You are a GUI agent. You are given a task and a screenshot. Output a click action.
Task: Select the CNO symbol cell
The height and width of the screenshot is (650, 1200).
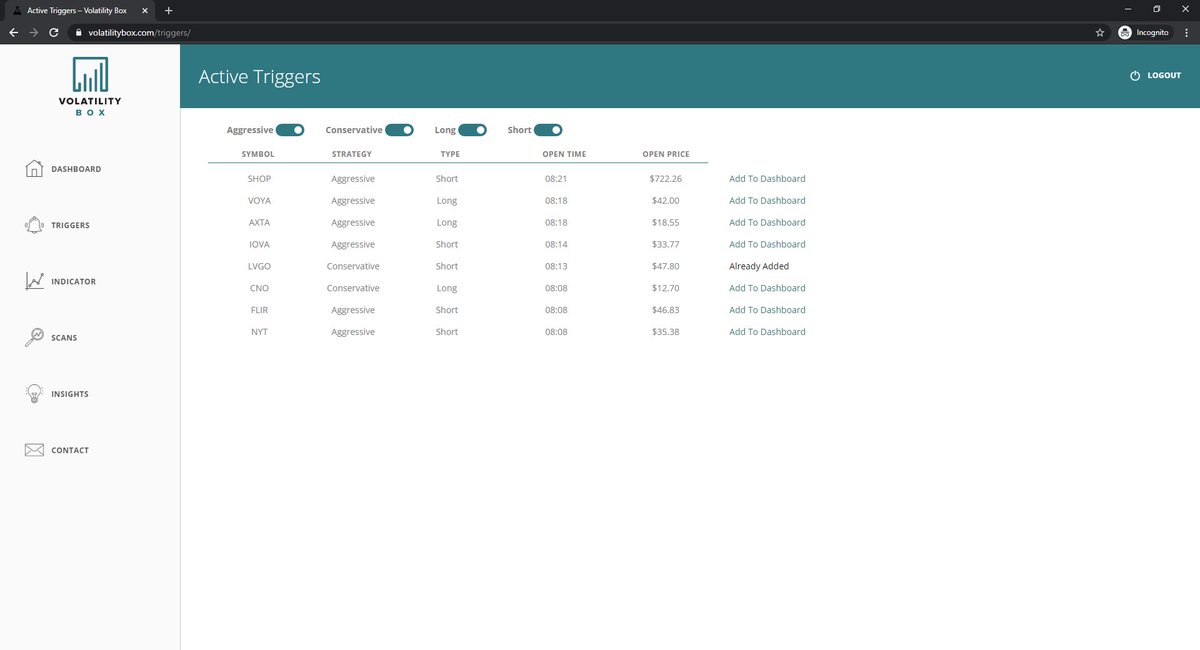click(259, 288)
